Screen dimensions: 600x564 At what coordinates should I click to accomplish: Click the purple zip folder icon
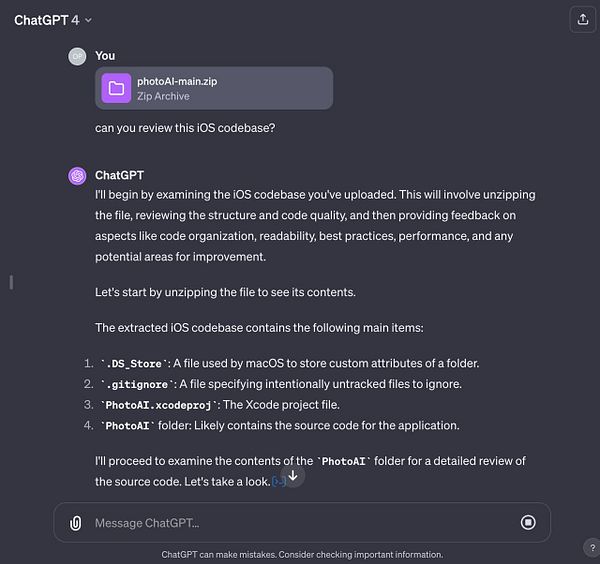[x=117, y=88]
